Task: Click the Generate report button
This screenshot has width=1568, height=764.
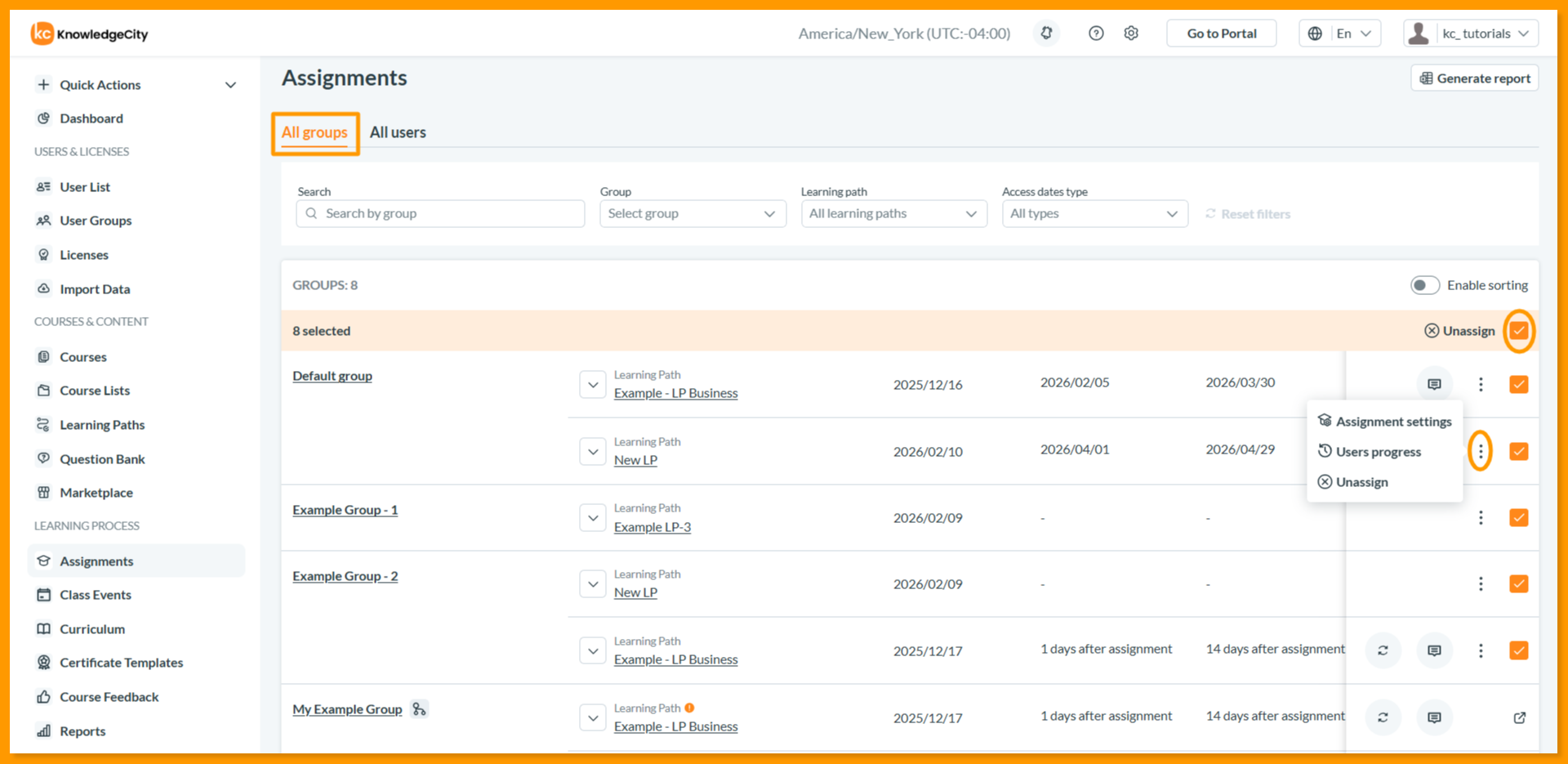Action: coord(1475,78)
